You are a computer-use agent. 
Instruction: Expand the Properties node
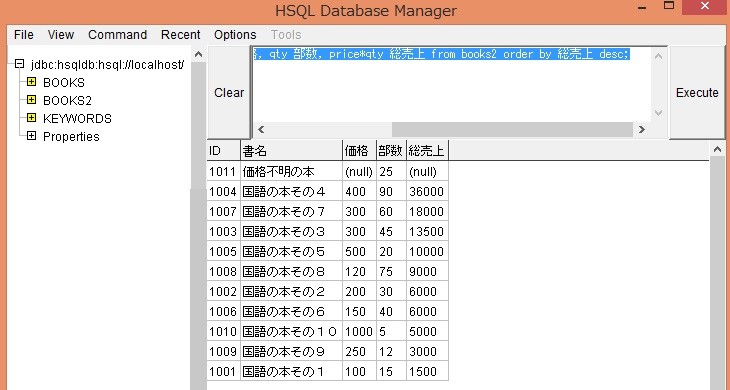(x=31, y=136)
